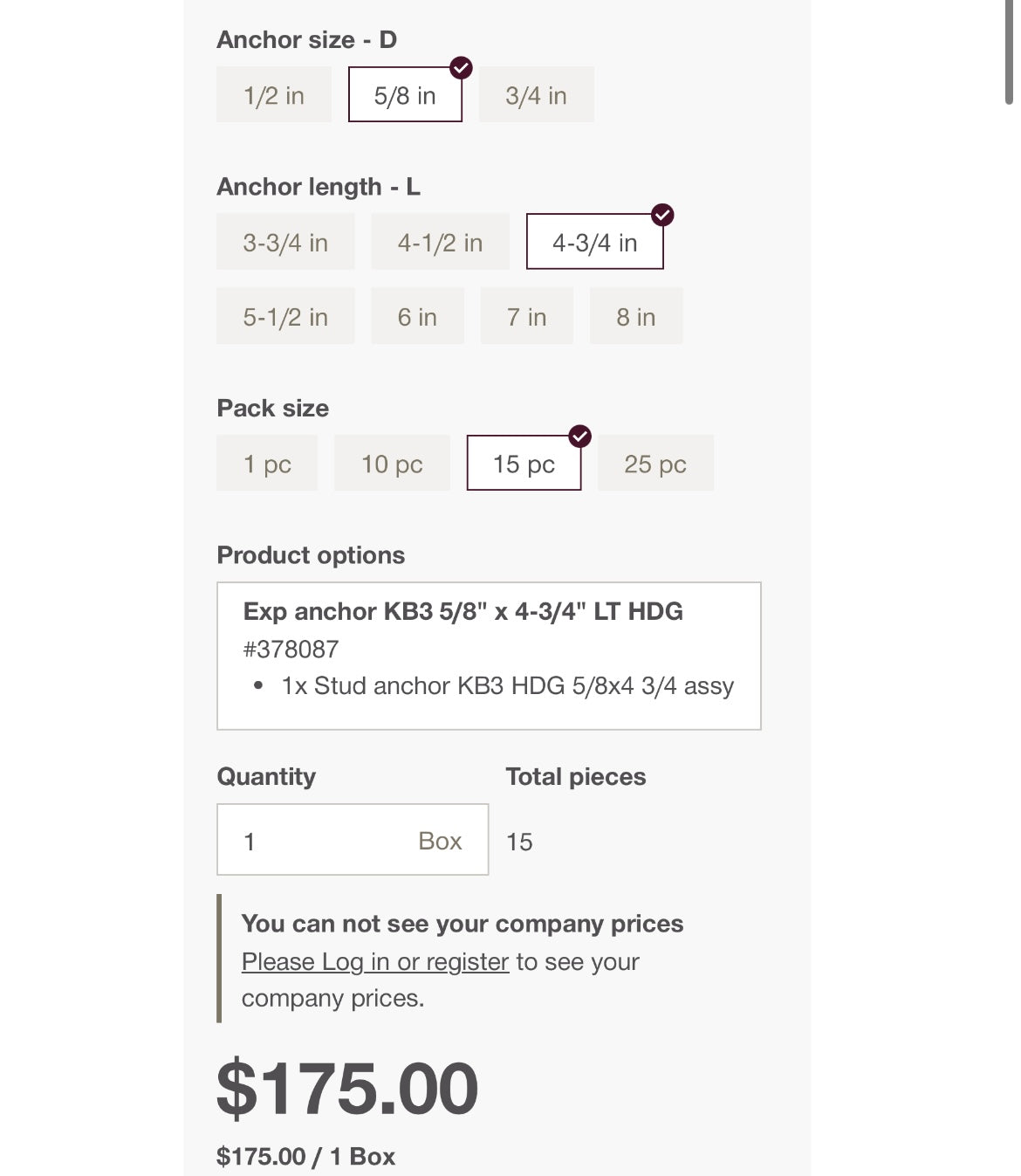Viewport: 1021px width, 1176px height.
Task: Pick the 3/4 in anchor size
Action: tap(536, 95)
